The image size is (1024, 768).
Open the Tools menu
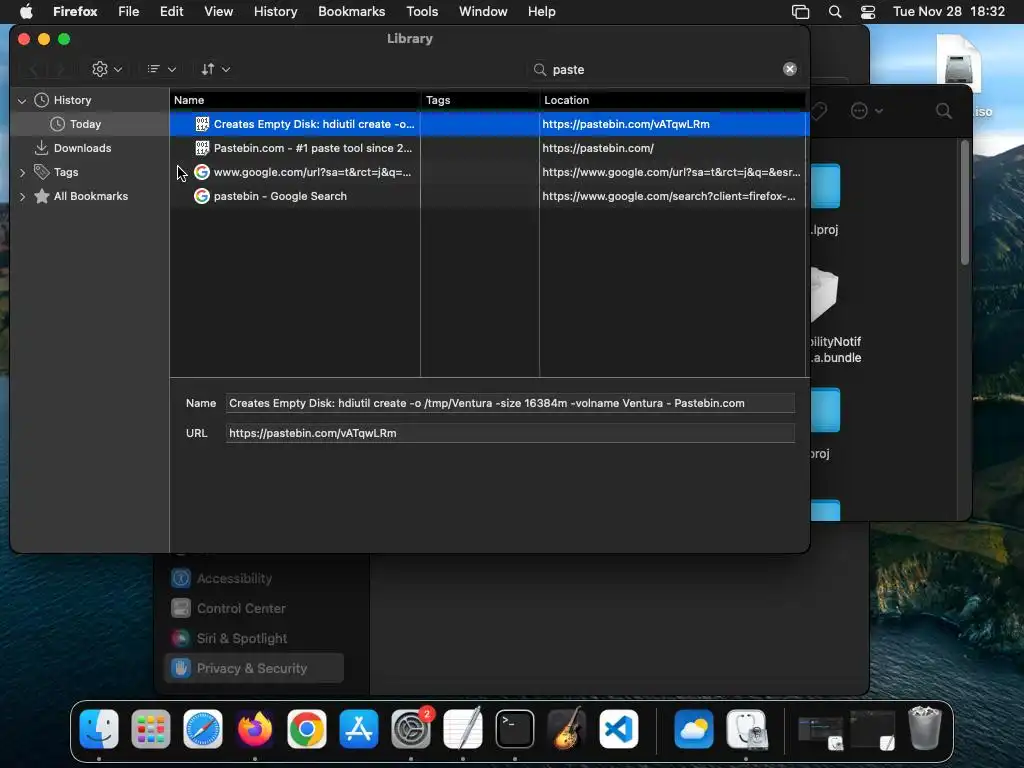(x=422, y=12)
